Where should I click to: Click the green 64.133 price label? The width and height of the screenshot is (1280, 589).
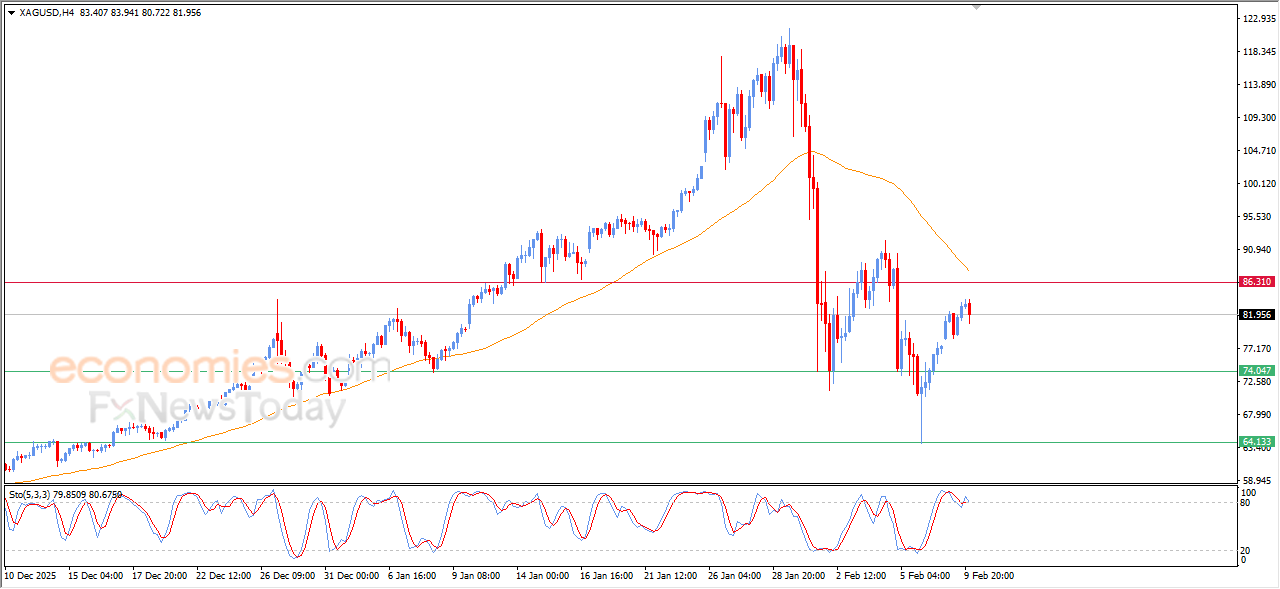pyautogui.click(x=1257, y=442)
